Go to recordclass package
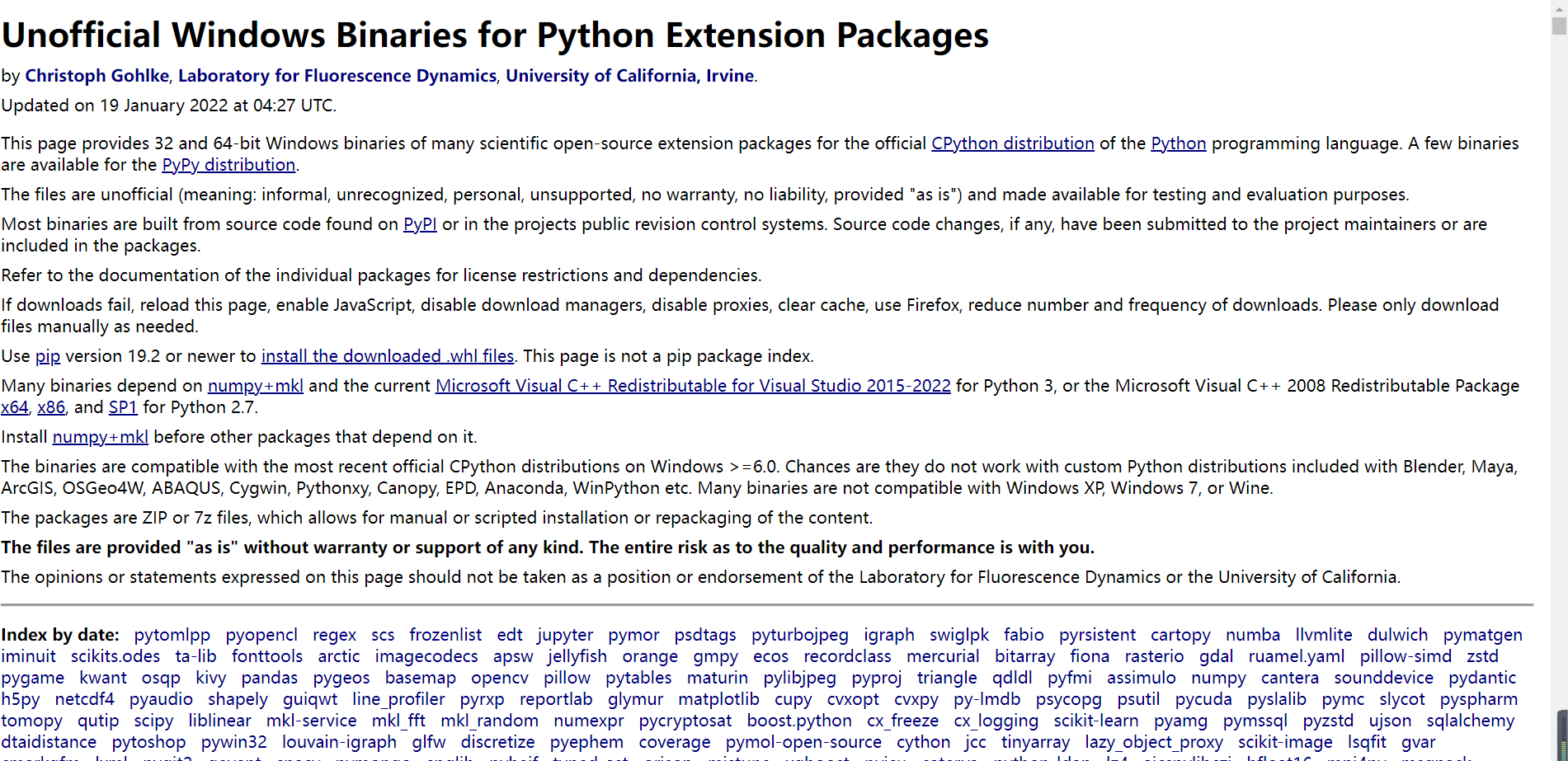The height and width of the screenshot is (761, 1568). click(848, 656)
